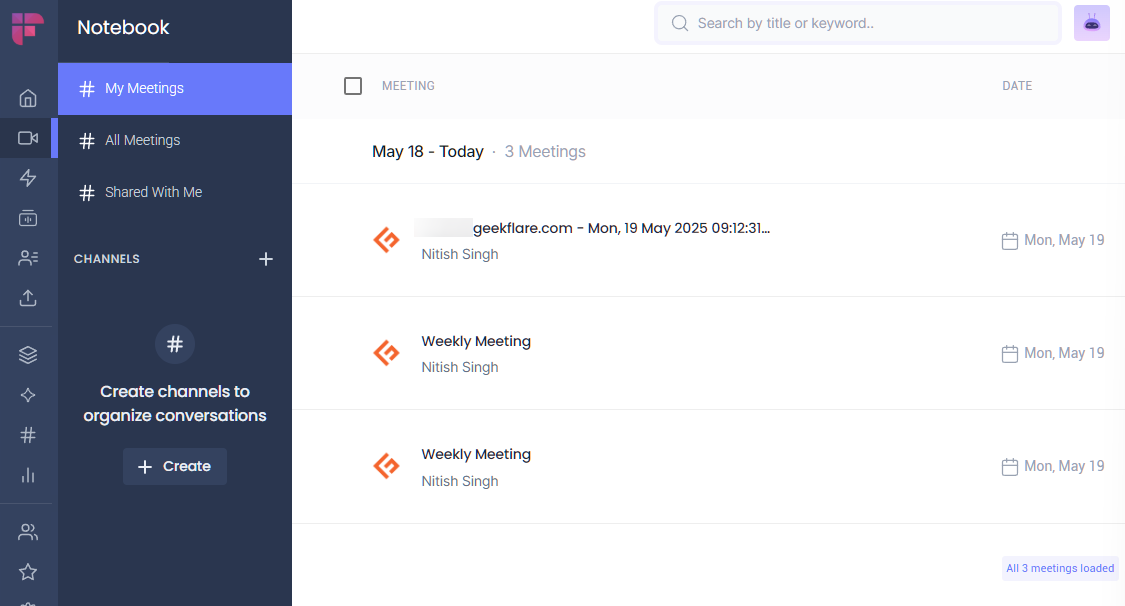Click Nitish Singh under the geekflare.com meeting
The height and width of the screenshot is (606, 1125).
tap(460, 255)
